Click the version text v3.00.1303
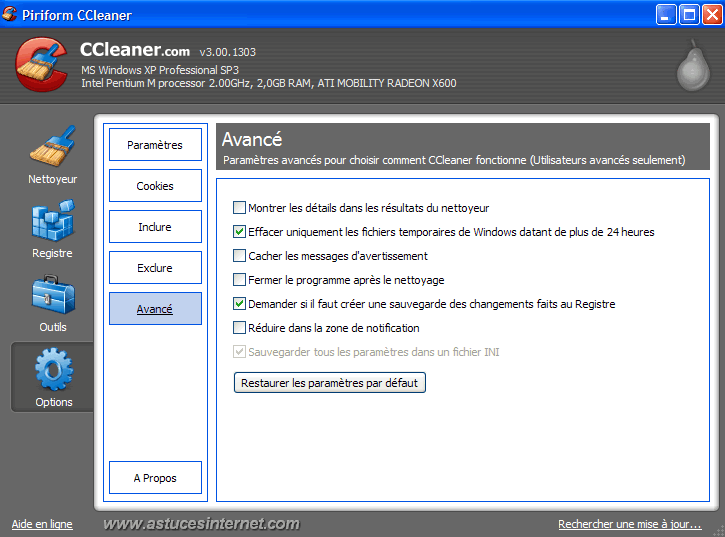 [x=227, y=52]
